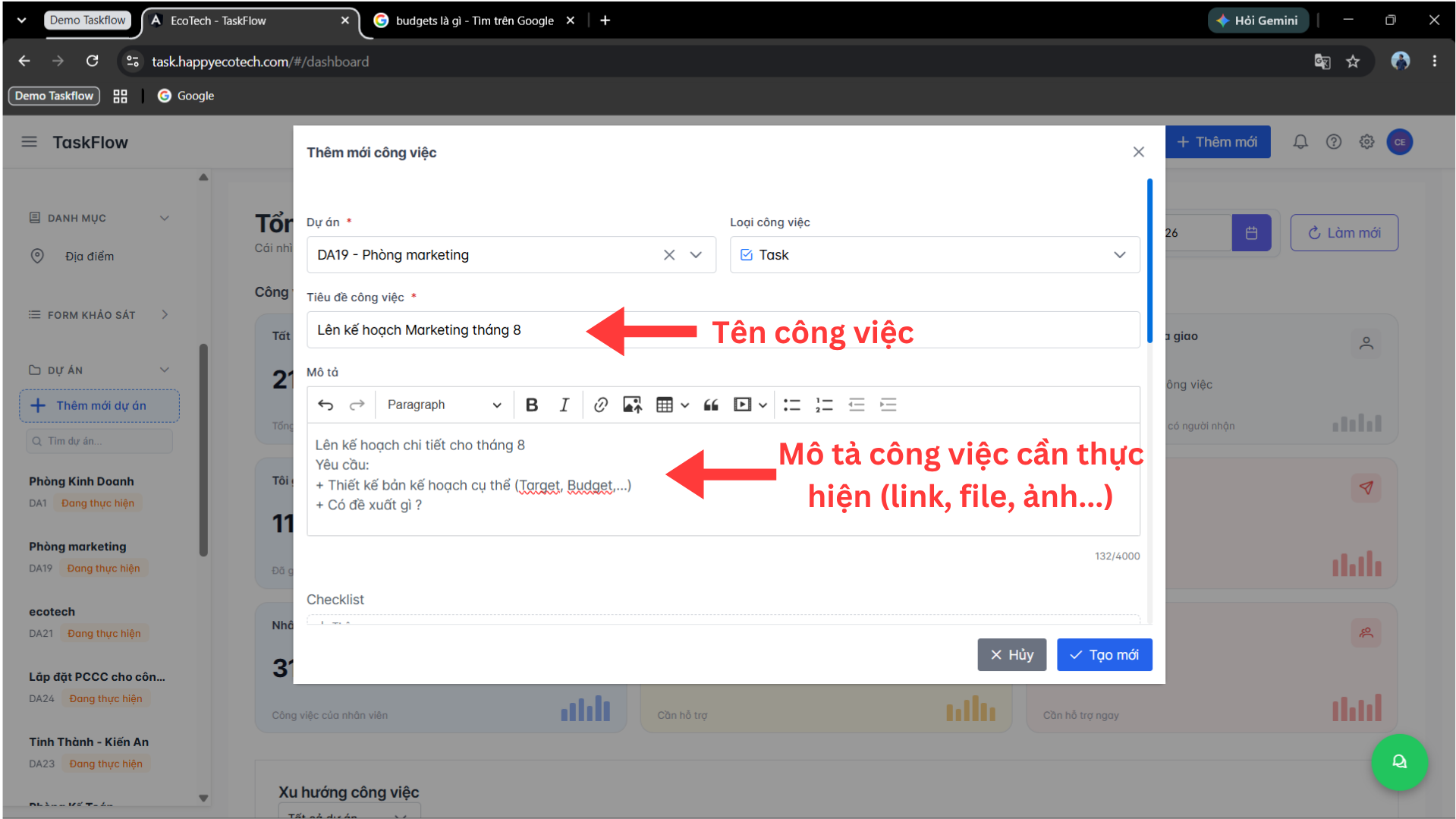The image size is (1456, 819).
Task: Open table options dropdown arrow
Action: pyautogui.click(x=684, y=405)
